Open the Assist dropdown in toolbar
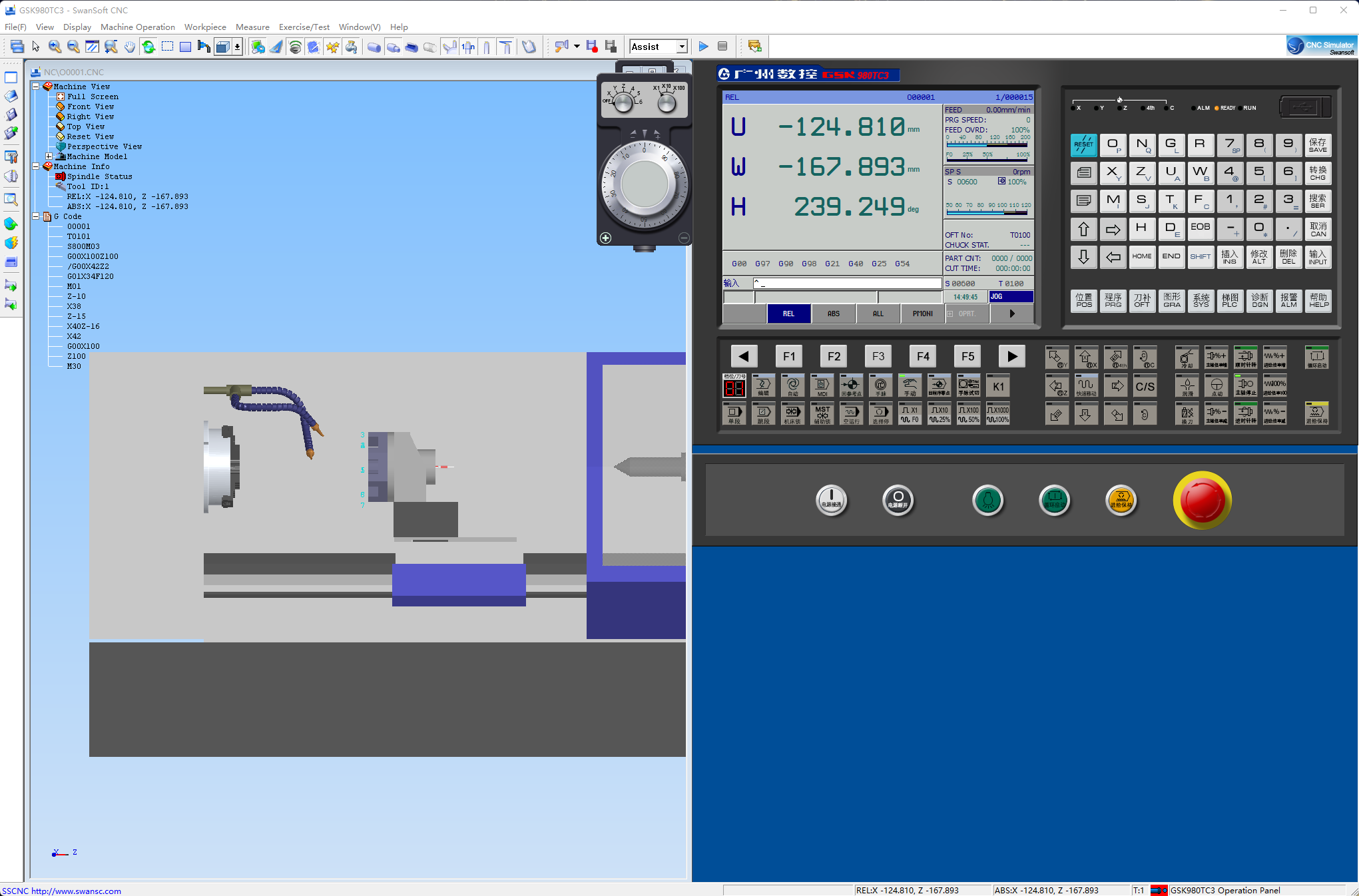This screenshot has height=896, width=1359. tap(682, 47)
